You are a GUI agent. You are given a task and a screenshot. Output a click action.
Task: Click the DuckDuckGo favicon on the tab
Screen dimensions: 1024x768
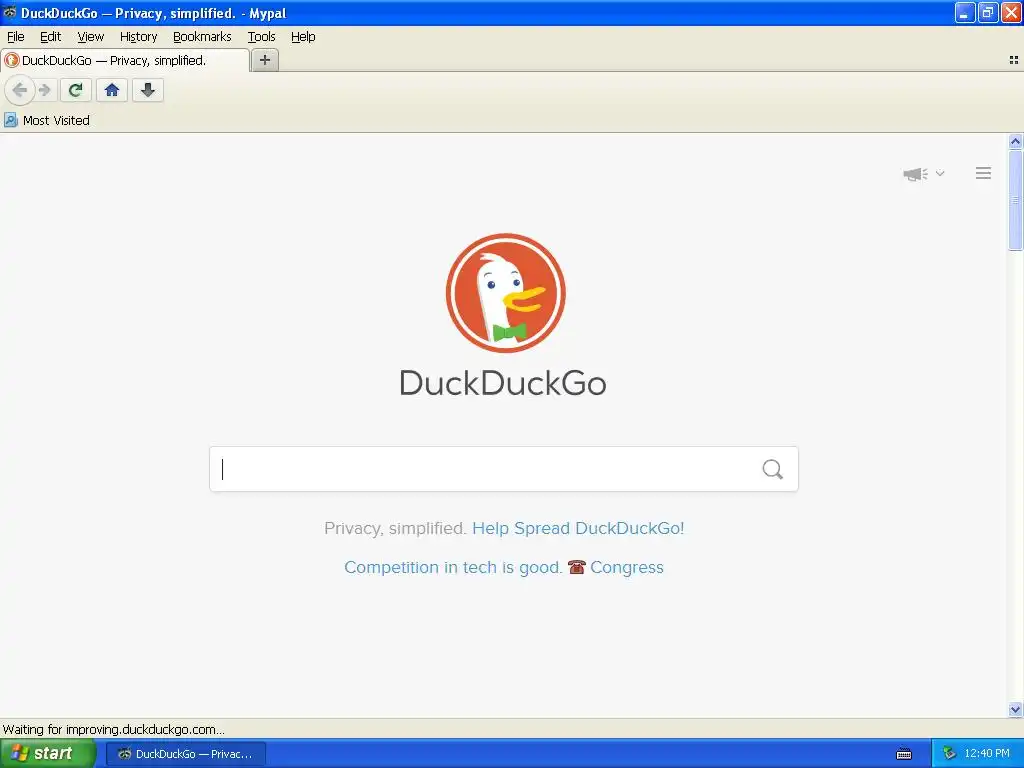click(11, 60)
